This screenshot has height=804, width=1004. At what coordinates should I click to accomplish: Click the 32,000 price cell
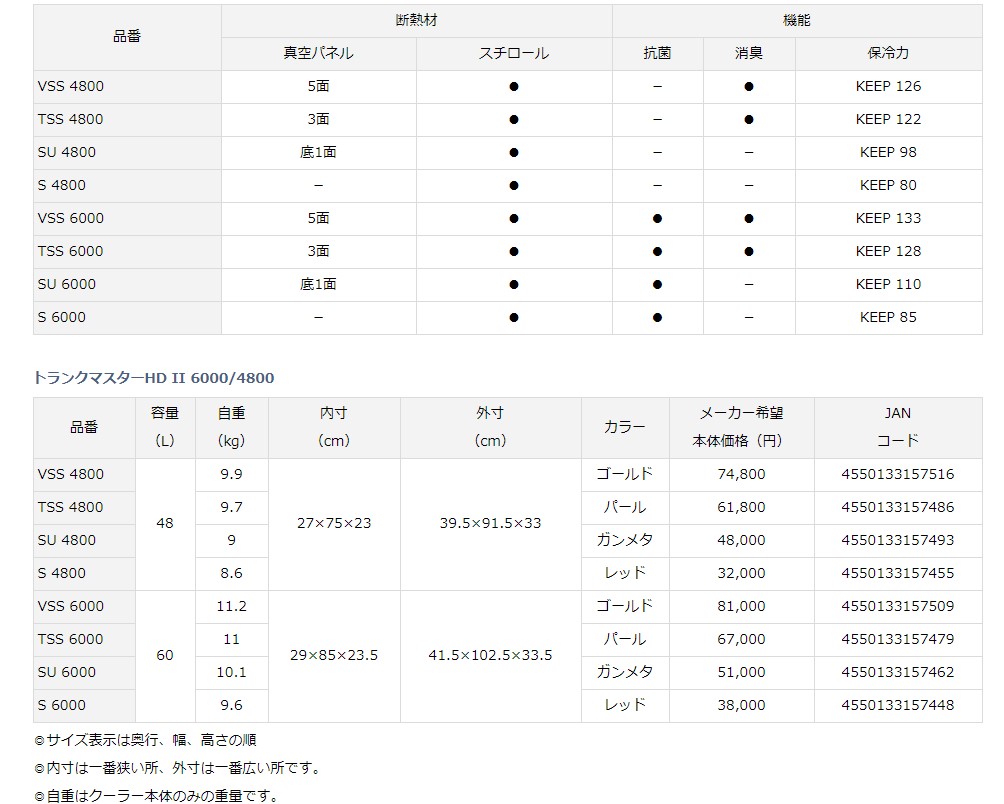pyautogui.click(x=741, y=574)
